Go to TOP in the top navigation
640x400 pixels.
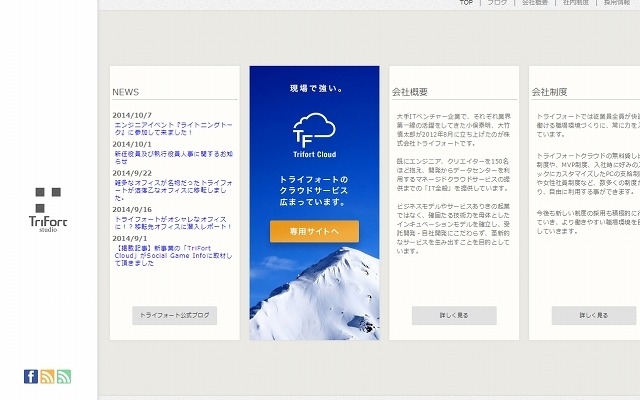[466, 2]
